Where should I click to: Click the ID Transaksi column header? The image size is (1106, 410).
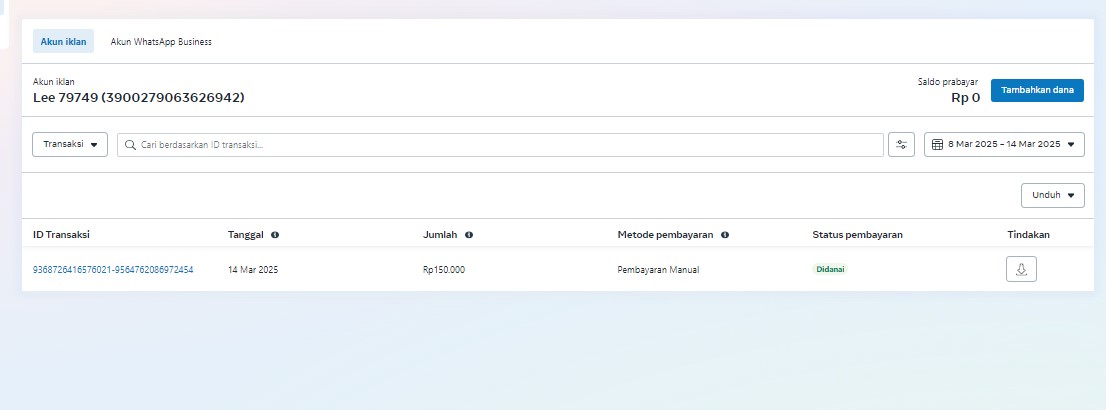coord(62,235)
